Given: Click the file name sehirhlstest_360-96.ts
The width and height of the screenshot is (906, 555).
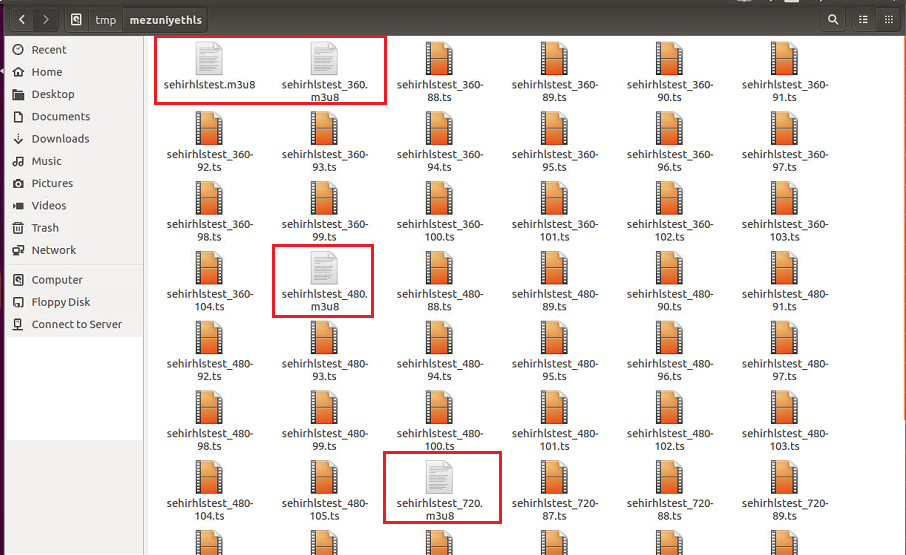Looking at the screenshot, I should tap(669, 161).
